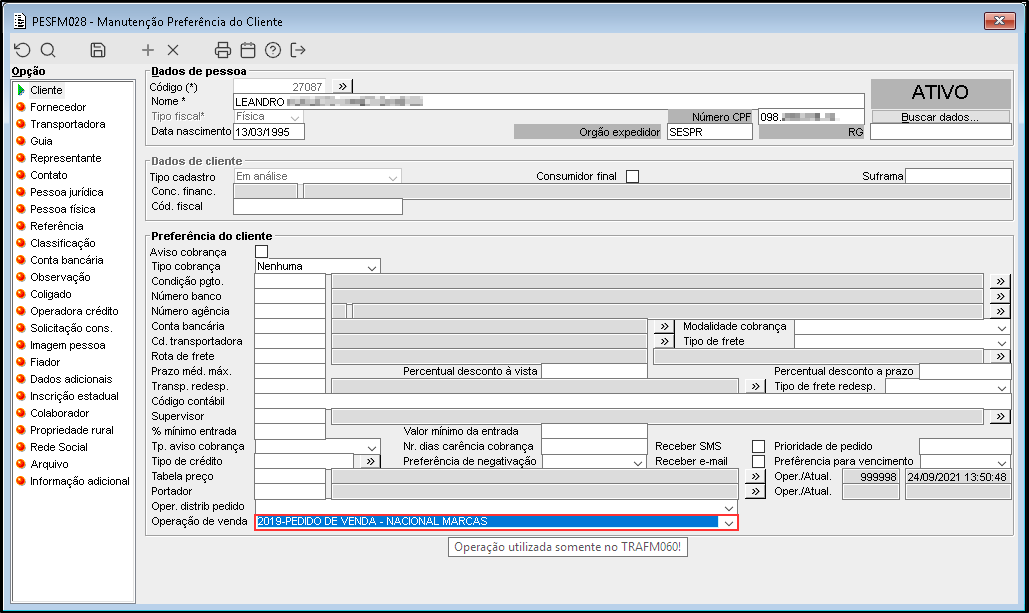
Task: Click lookup arrow on Condição pgto. row
Action: click(x=1000, y=281)
